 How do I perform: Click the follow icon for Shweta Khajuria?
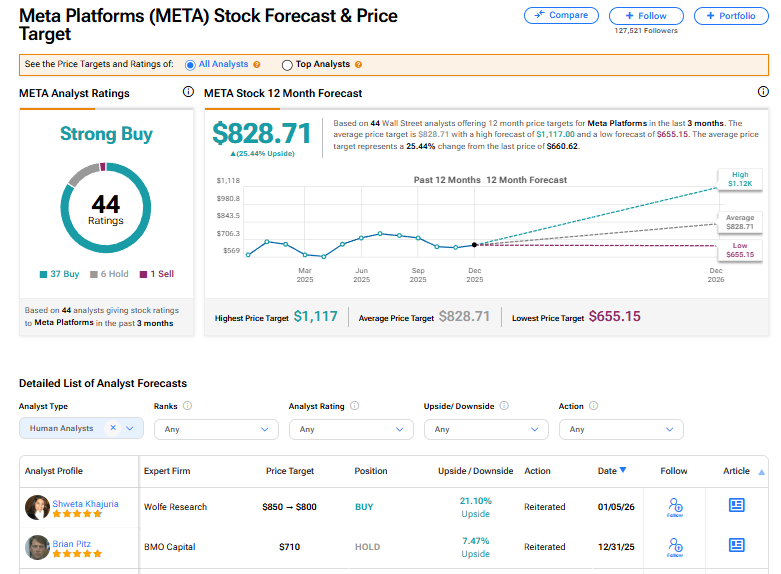(x=675, y=507)
